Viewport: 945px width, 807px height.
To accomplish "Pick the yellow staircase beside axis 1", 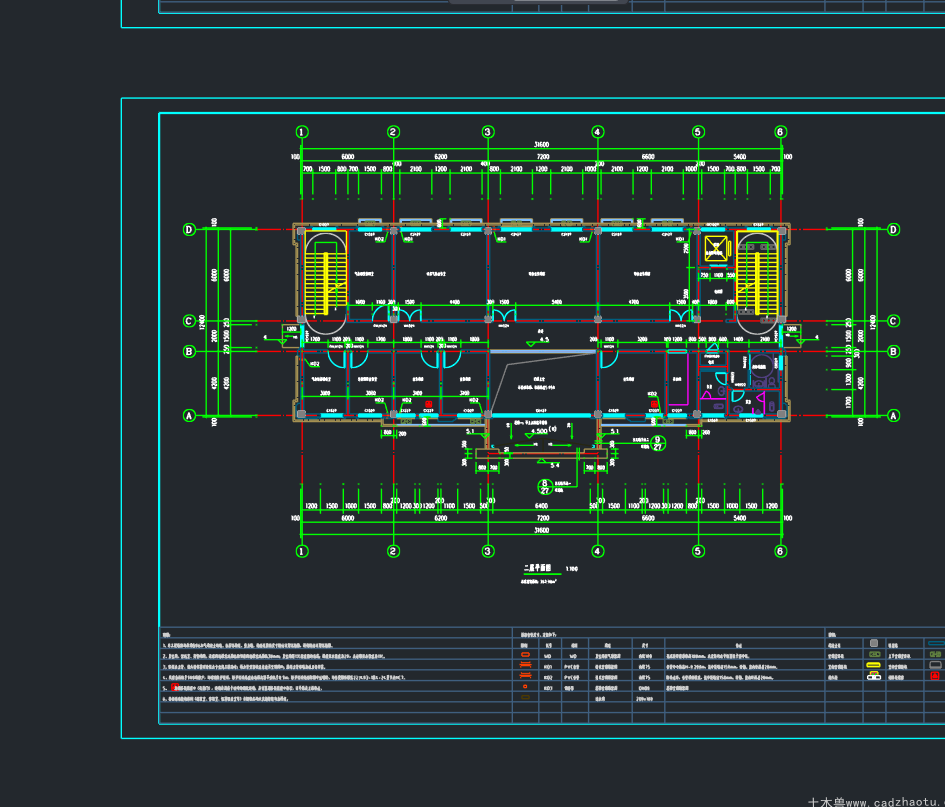I will point(325,273).
